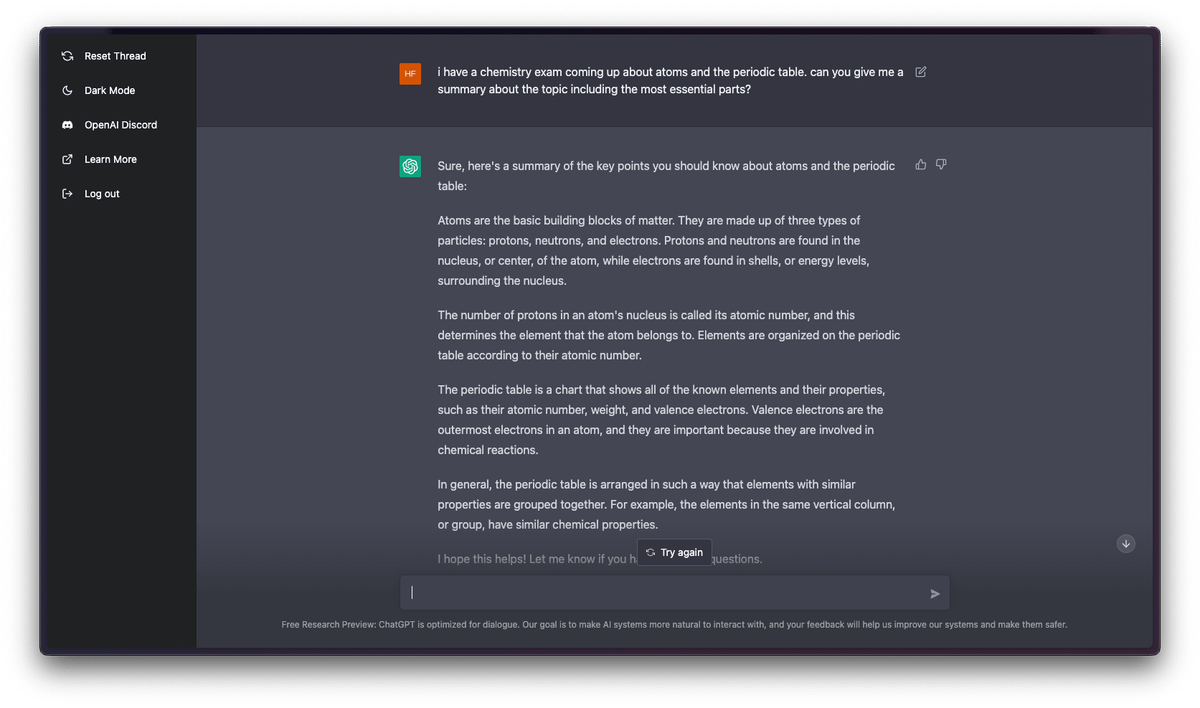The image size is (1200, 708).
Task: Edit the chemistry exam prompt message
Action: [x=921, y=72]
